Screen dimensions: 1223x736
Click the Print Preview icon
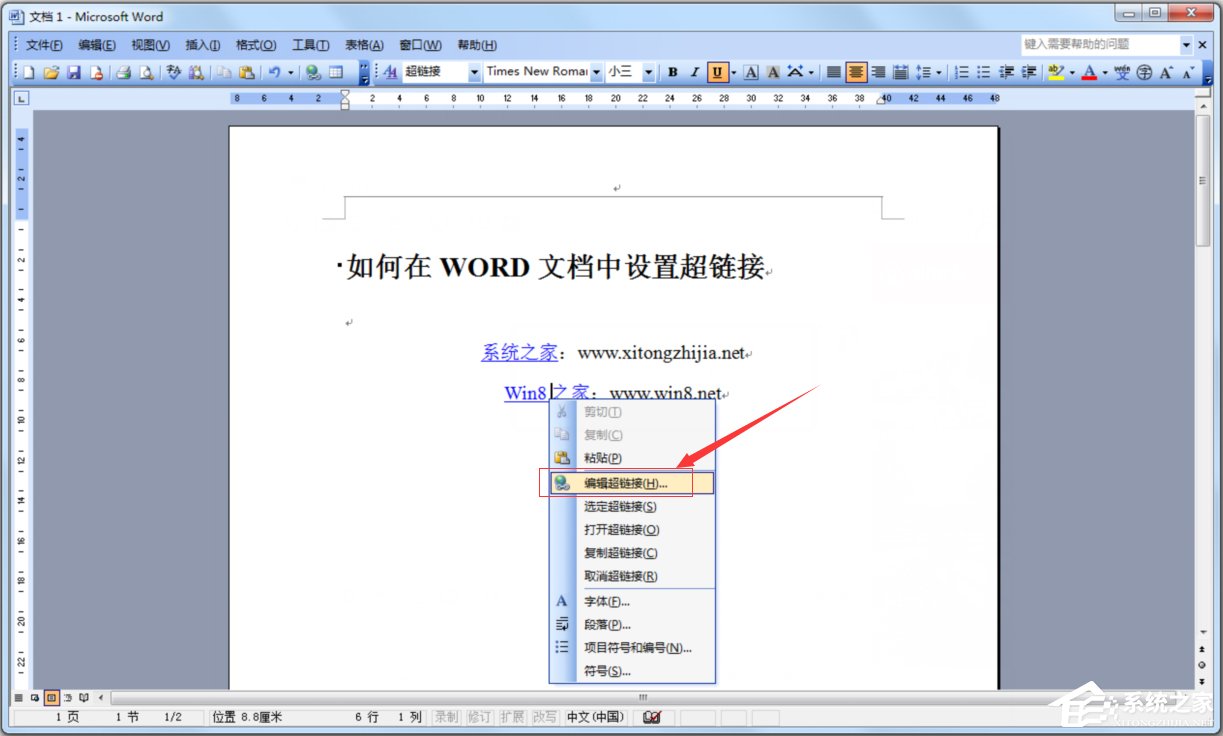click(146, 71)
